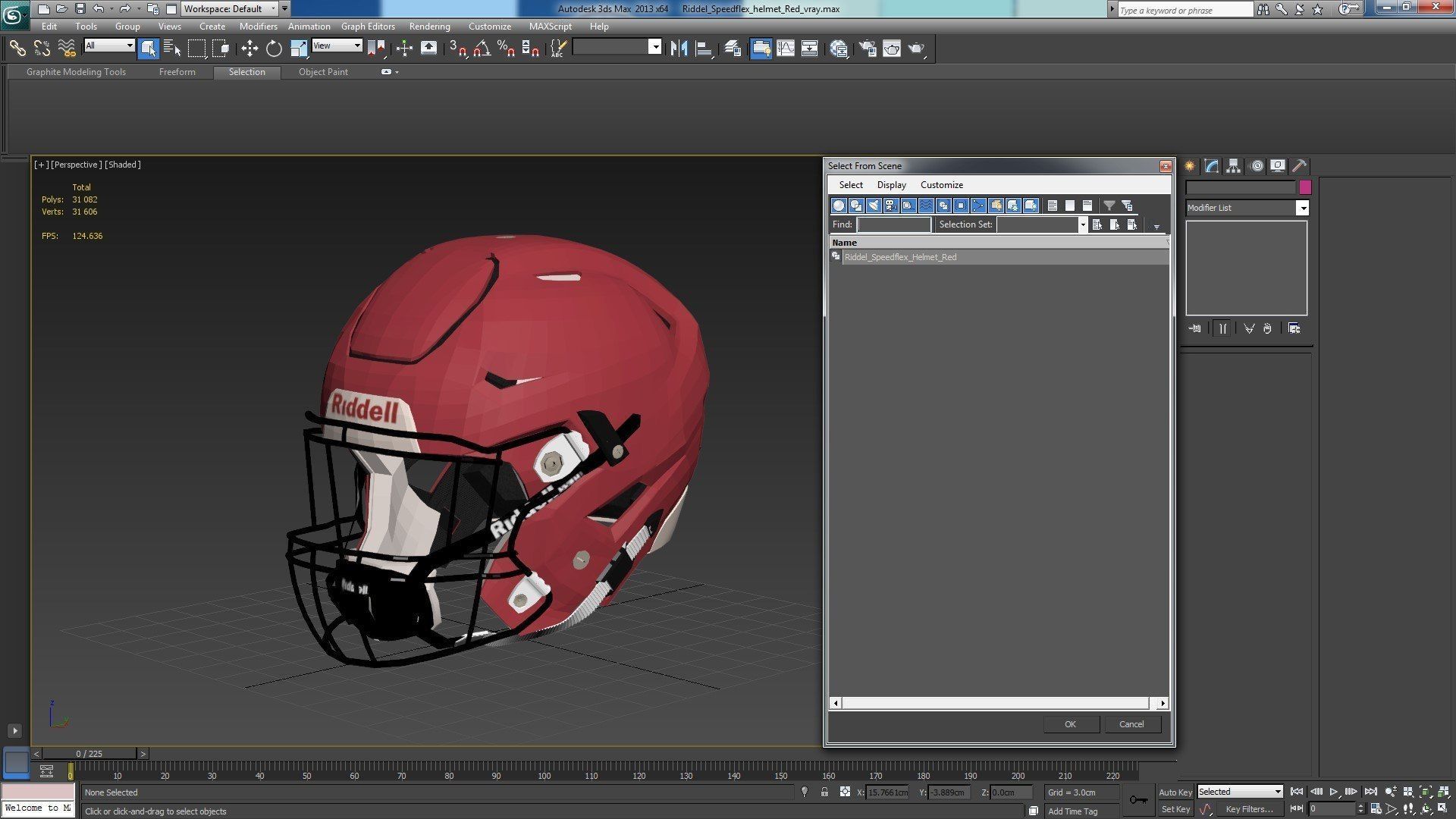1456x819 pixels.
Task: Toggle Display Cameras filter in Select From Scene
Action: click(x=891, y=206)
